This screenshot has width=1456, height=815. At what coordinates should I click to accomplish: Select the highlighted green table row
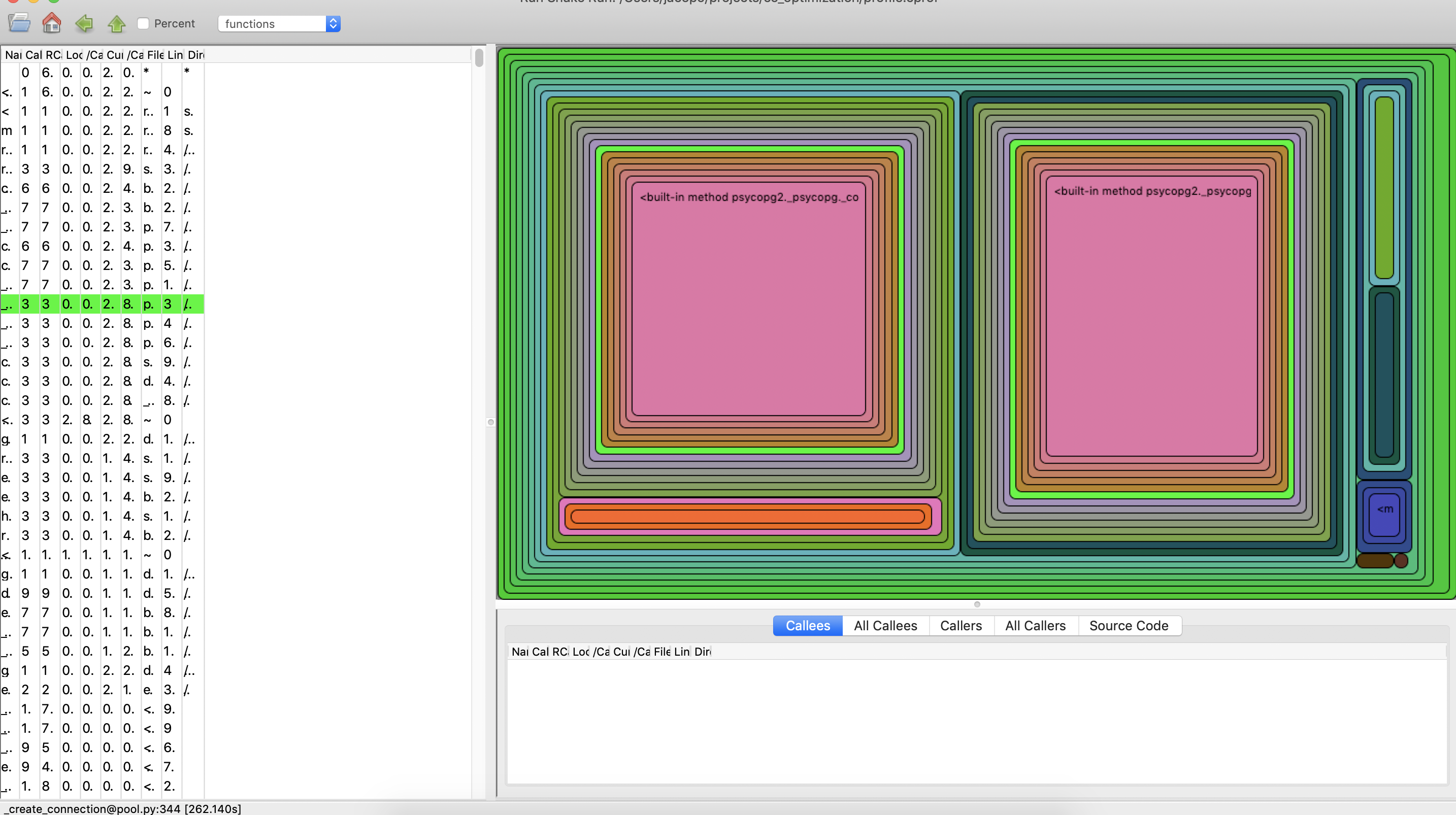[x=102, y=304]
